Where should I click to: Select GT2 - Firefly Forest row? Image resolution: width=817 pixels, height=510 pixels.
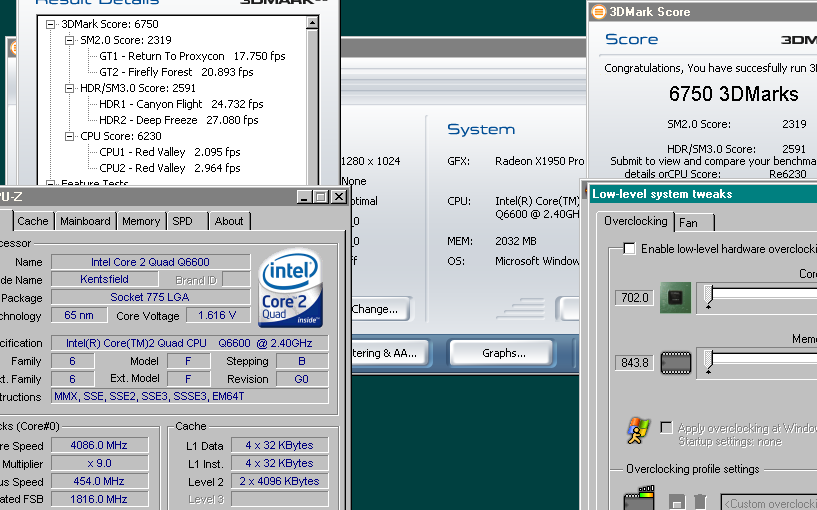(x=176, y=72)
